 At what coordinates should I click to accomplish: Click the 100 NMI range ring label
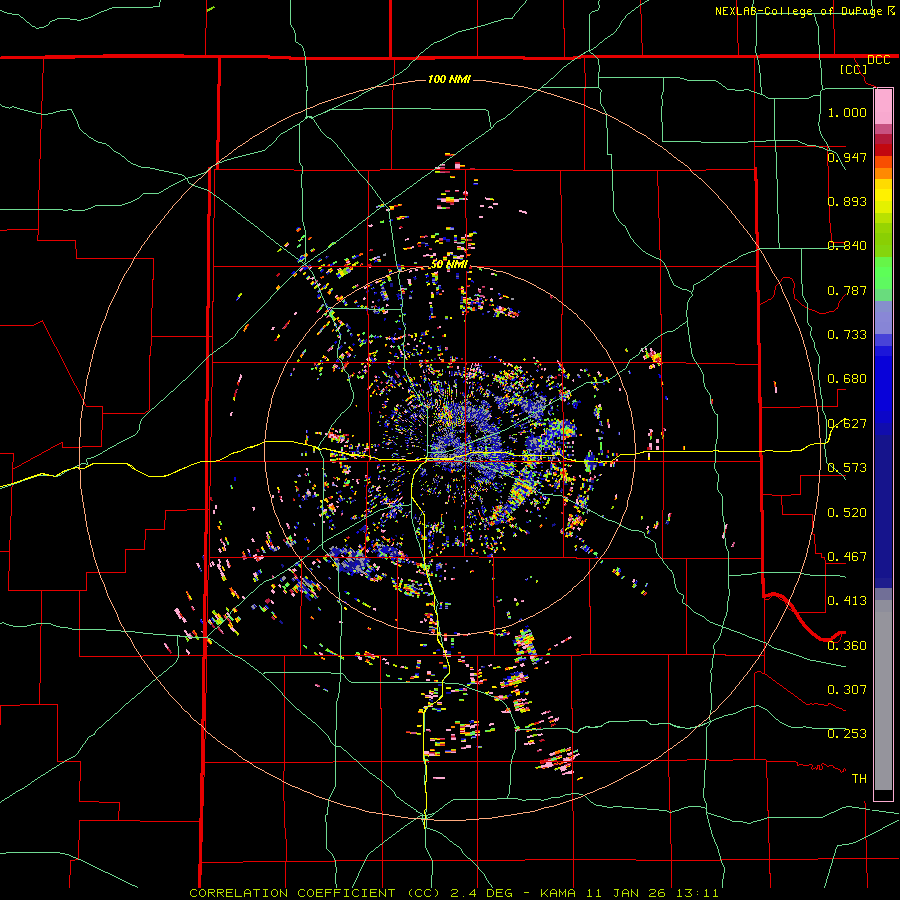[449, 79]
